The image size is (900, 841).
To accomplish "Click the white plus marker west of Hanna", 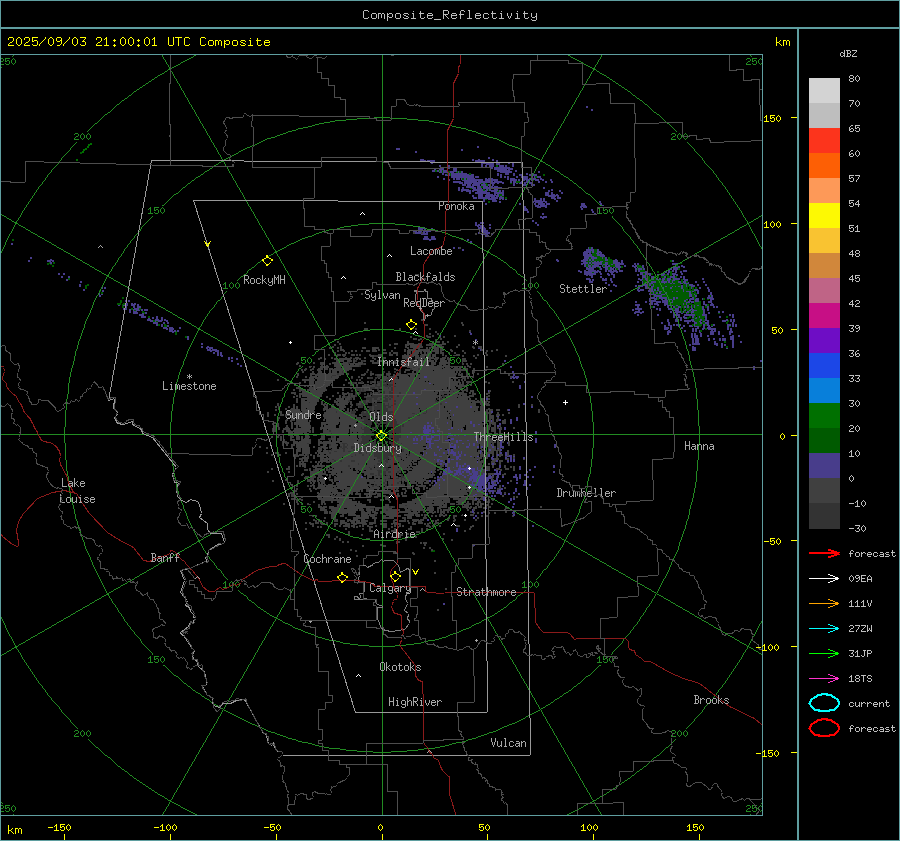I will tap(565, 402).
